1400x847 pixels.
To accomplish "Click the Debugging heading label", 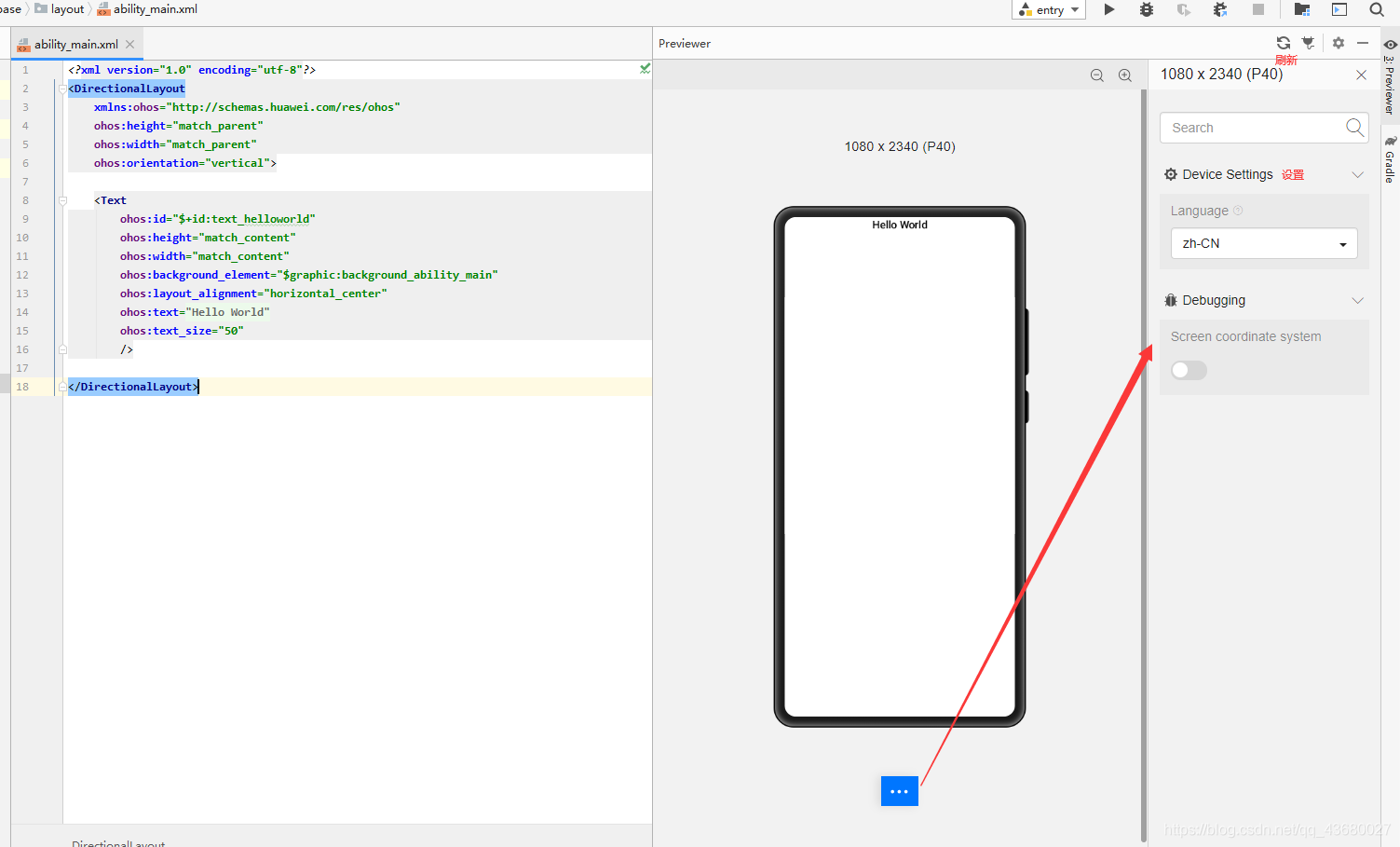I will [x=1214, y=300].
